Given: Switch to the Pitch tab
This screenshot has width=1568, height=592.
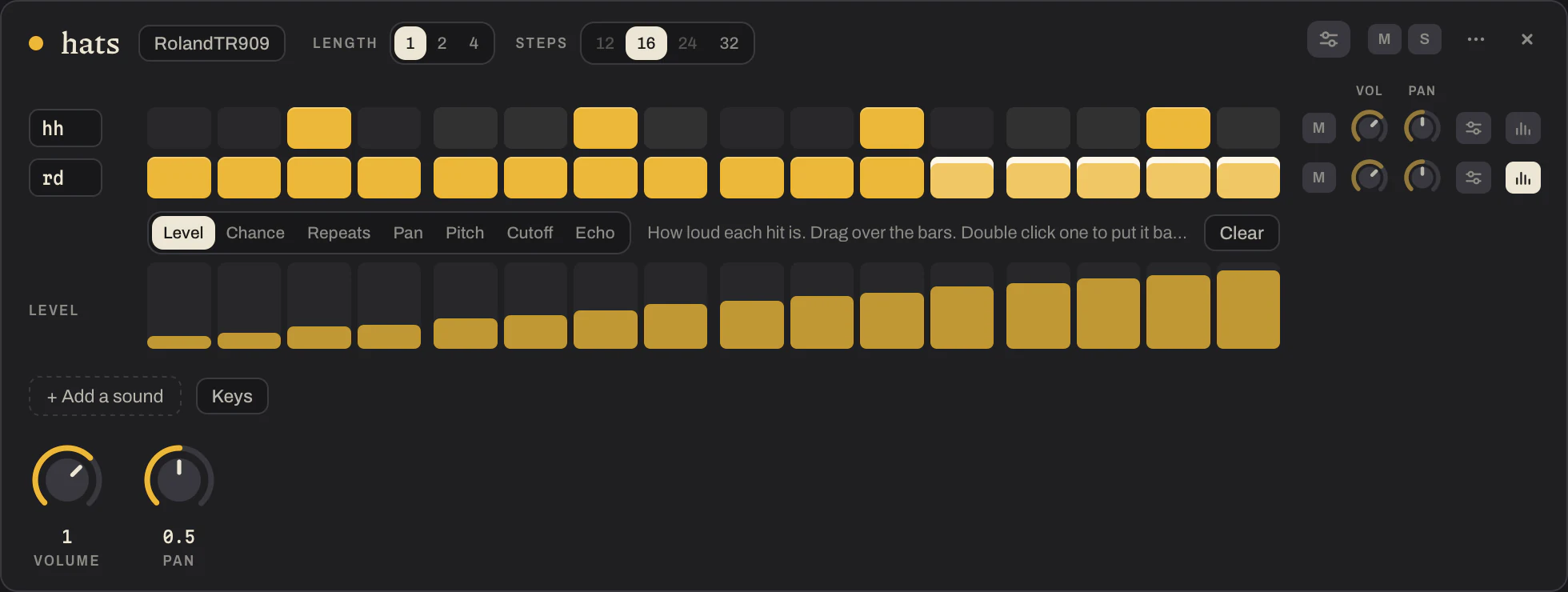Looking at the screenshot, I should point(465,233).
